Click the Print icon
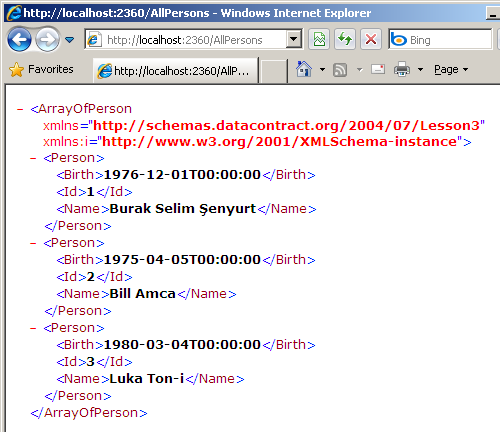Image resolution: width=500 pixels, height=432 pixels. coord(402,69)
